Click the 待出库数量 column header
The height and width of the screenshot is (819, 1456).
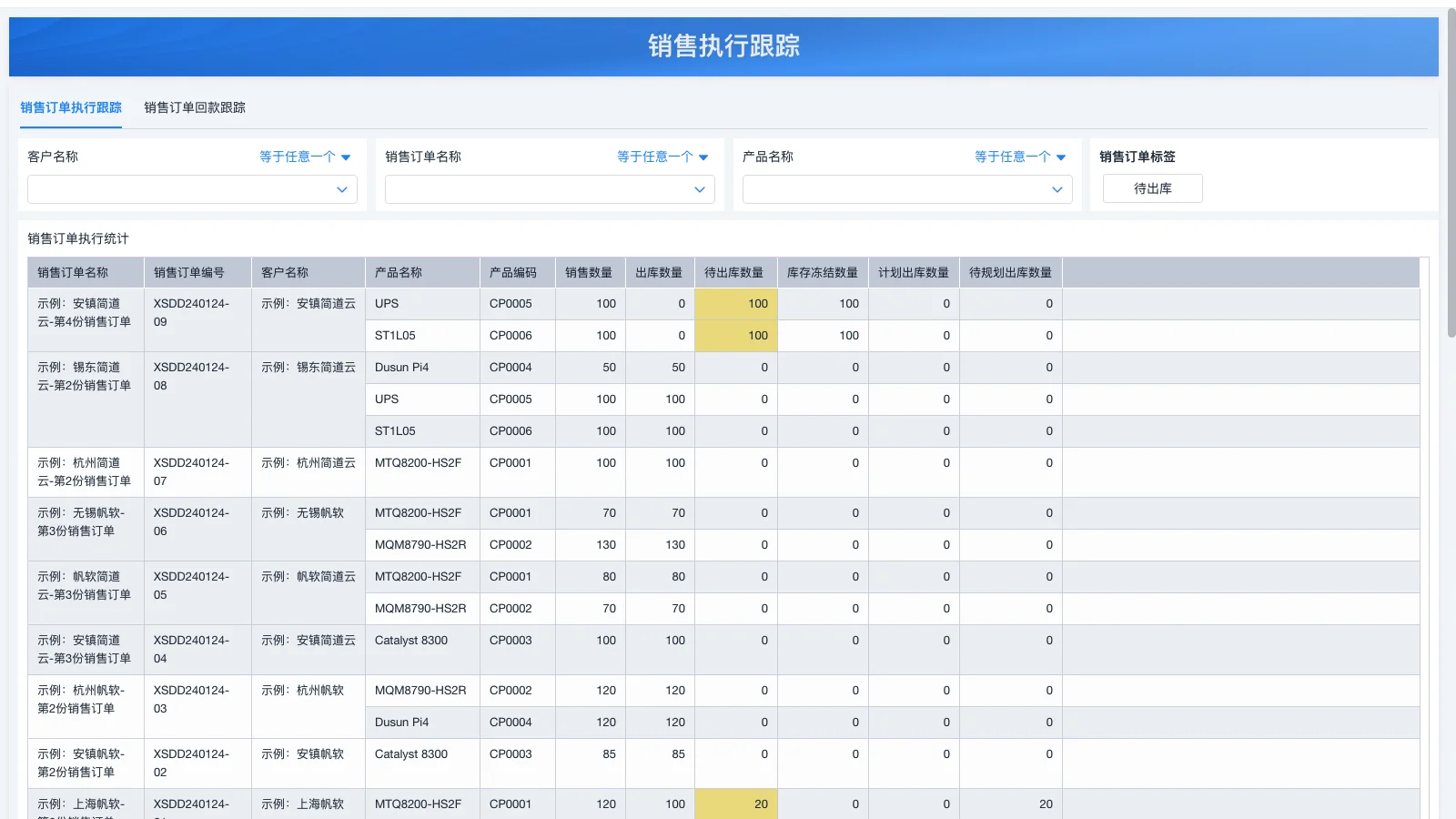point(735,271)
